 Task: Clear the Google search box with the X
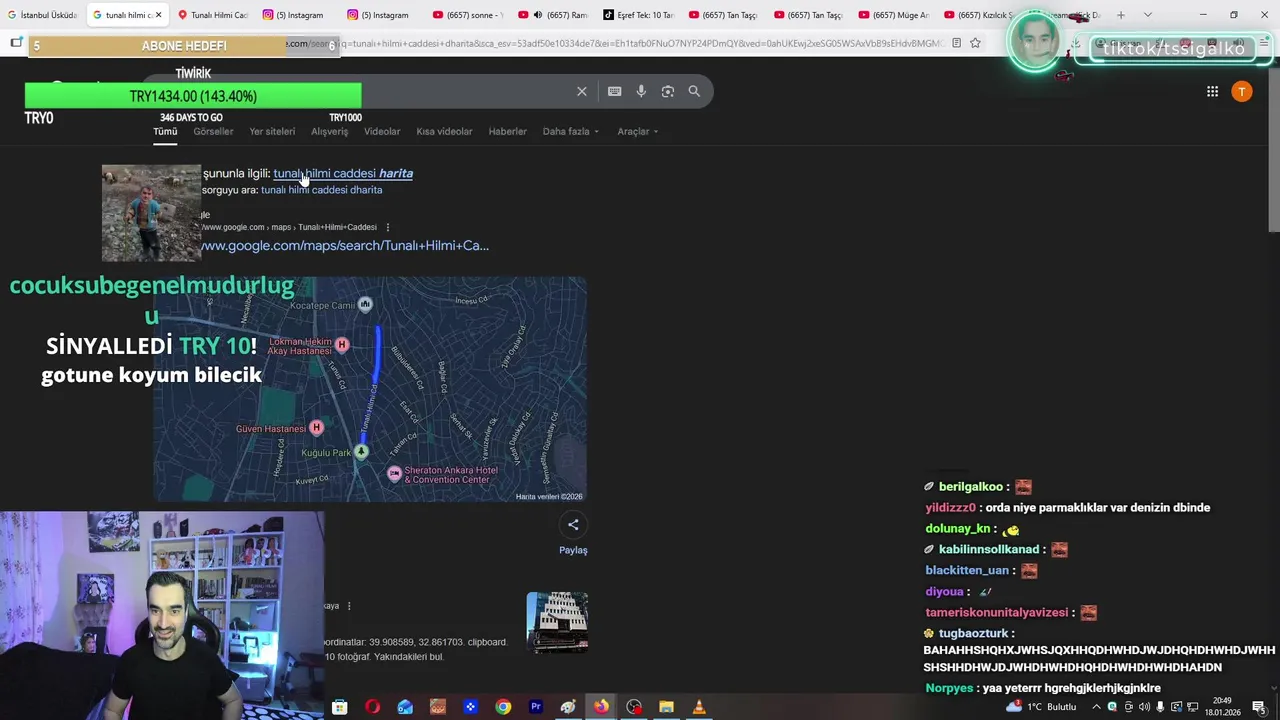[x=582, y=91]
